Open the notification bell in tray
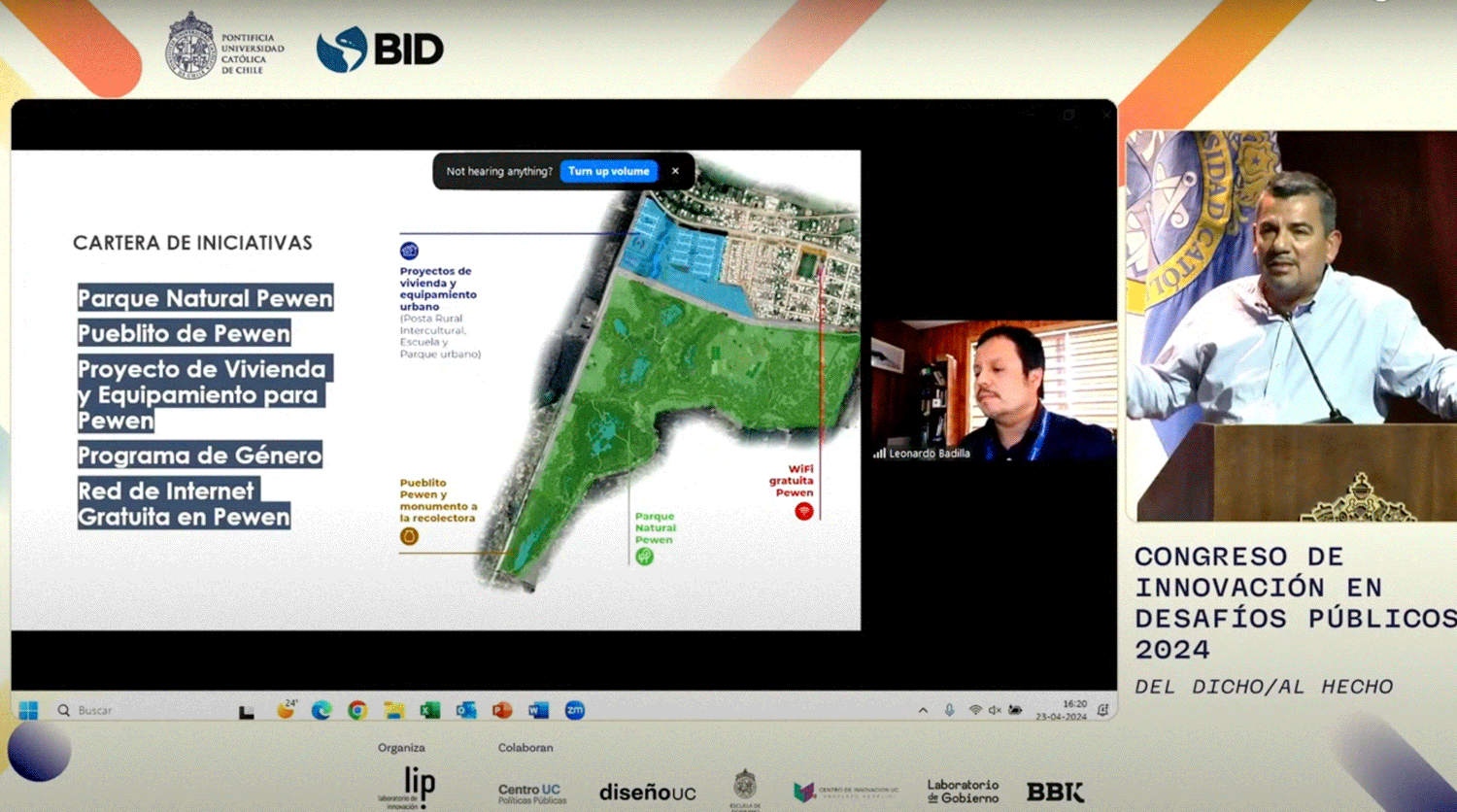 click(x=1102, y=710)
